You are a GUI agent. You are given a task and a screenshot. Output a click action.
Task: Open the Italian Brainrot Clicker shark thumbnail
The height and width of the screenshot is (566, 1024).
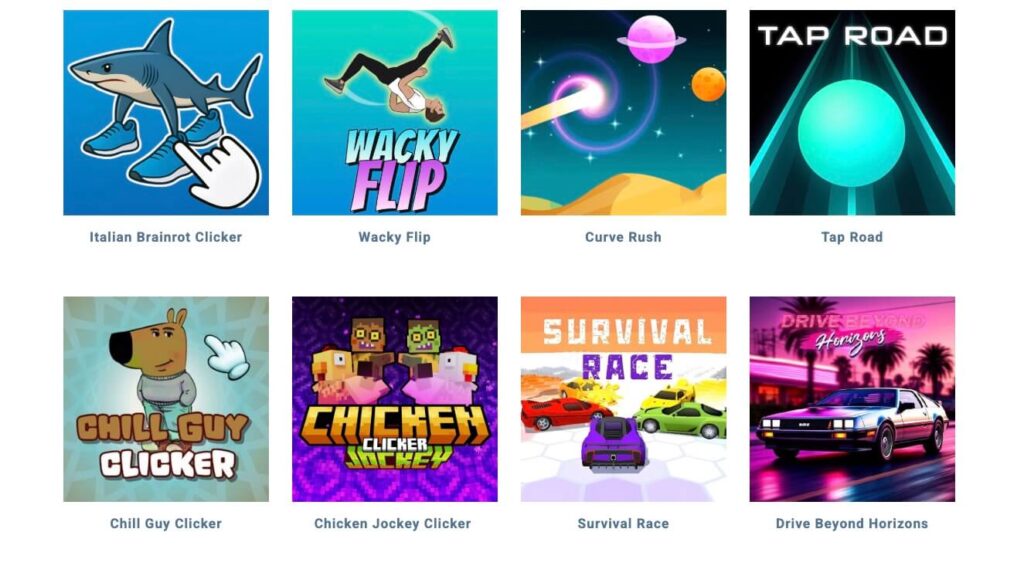pyautogui.click(x=166, y=112)
